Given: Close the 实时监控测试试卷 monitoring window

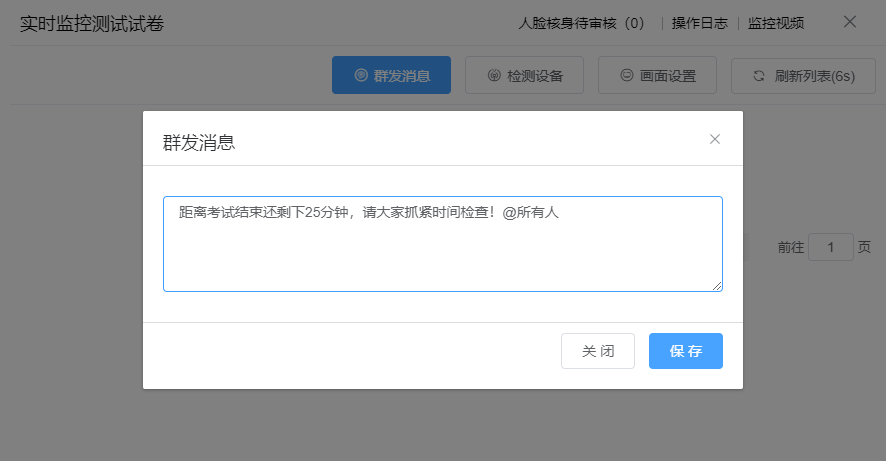Looking at the screenshot, I should pos(850,22).
